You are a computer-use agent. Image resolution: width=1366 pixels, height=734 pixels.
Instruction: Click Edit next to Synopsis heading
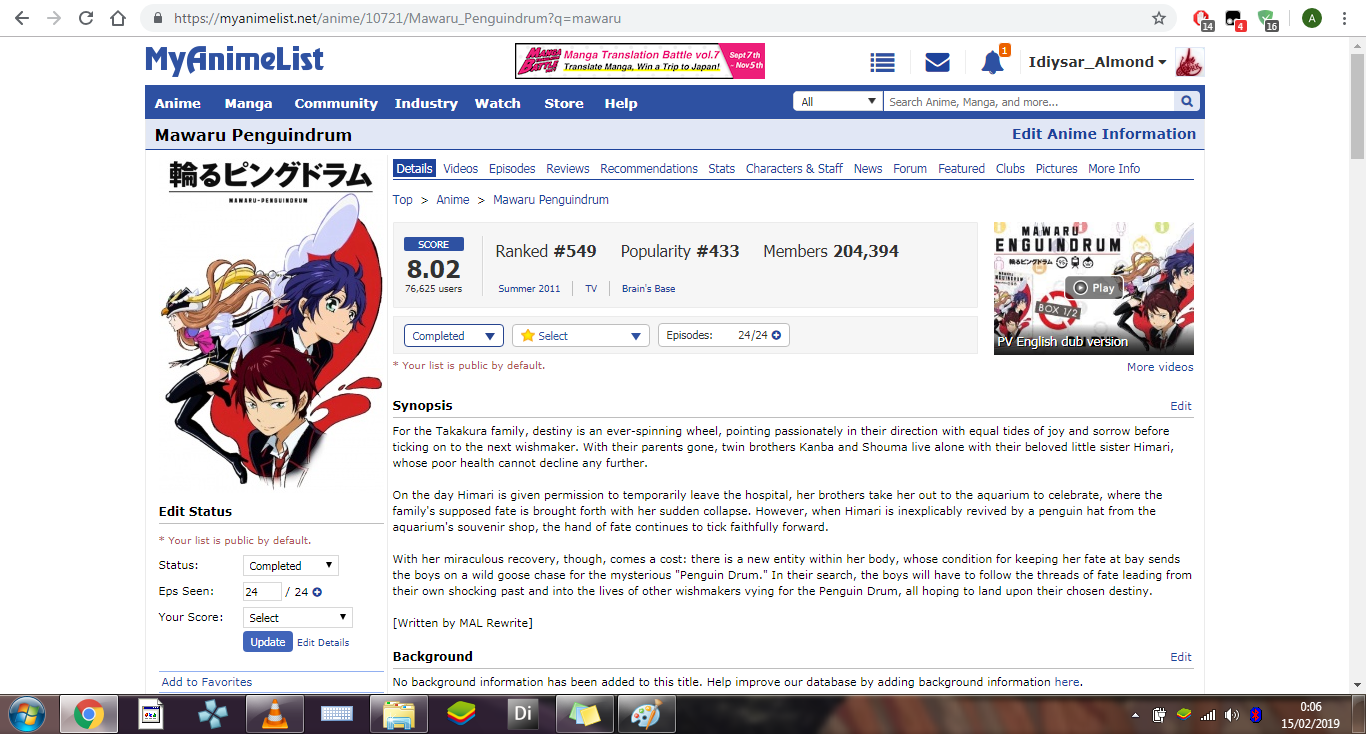[1181, 406]
